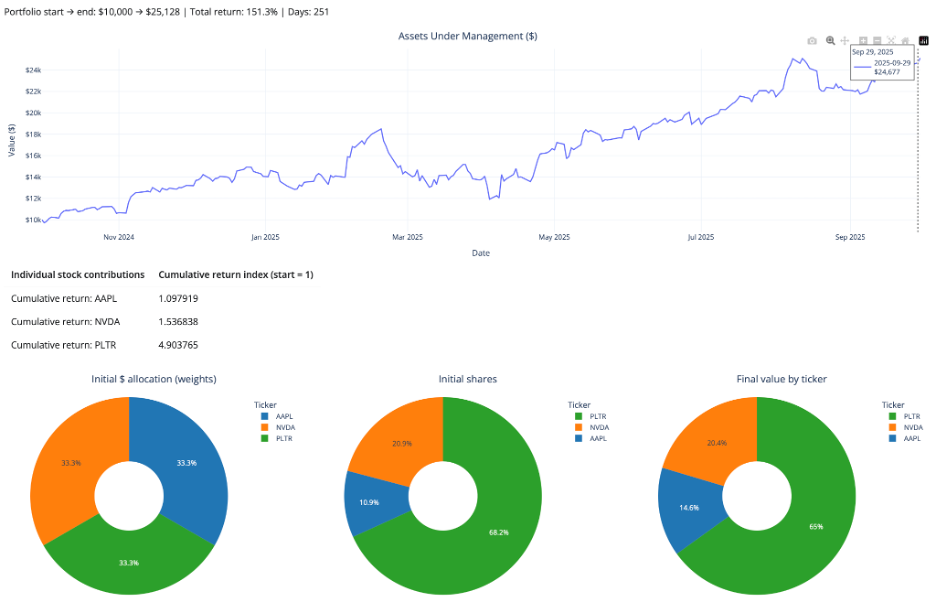Toggle AAPL in Initial $ allocation legend

pyautogui.click(x=282, y=415)
